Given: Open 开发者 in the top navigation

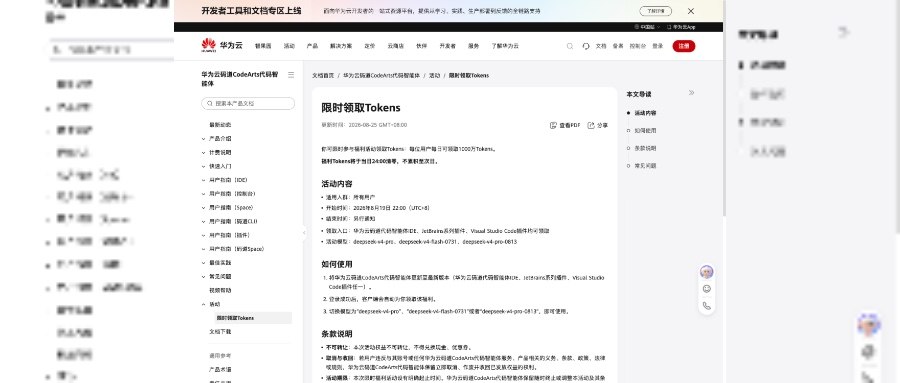Looking at the screenshot, I should (447, 46).
